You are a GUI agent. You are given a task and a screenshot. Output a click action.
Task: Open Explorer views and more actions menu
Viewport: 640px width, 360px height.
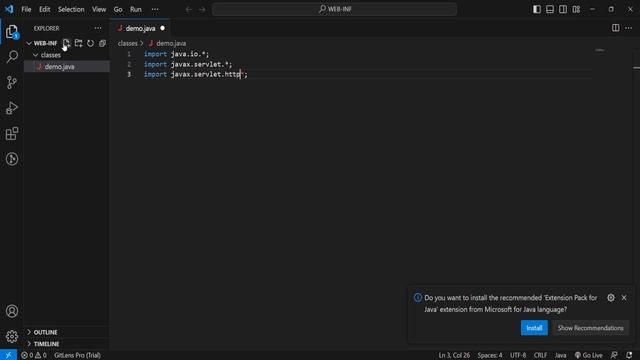[x=98, y=28]
